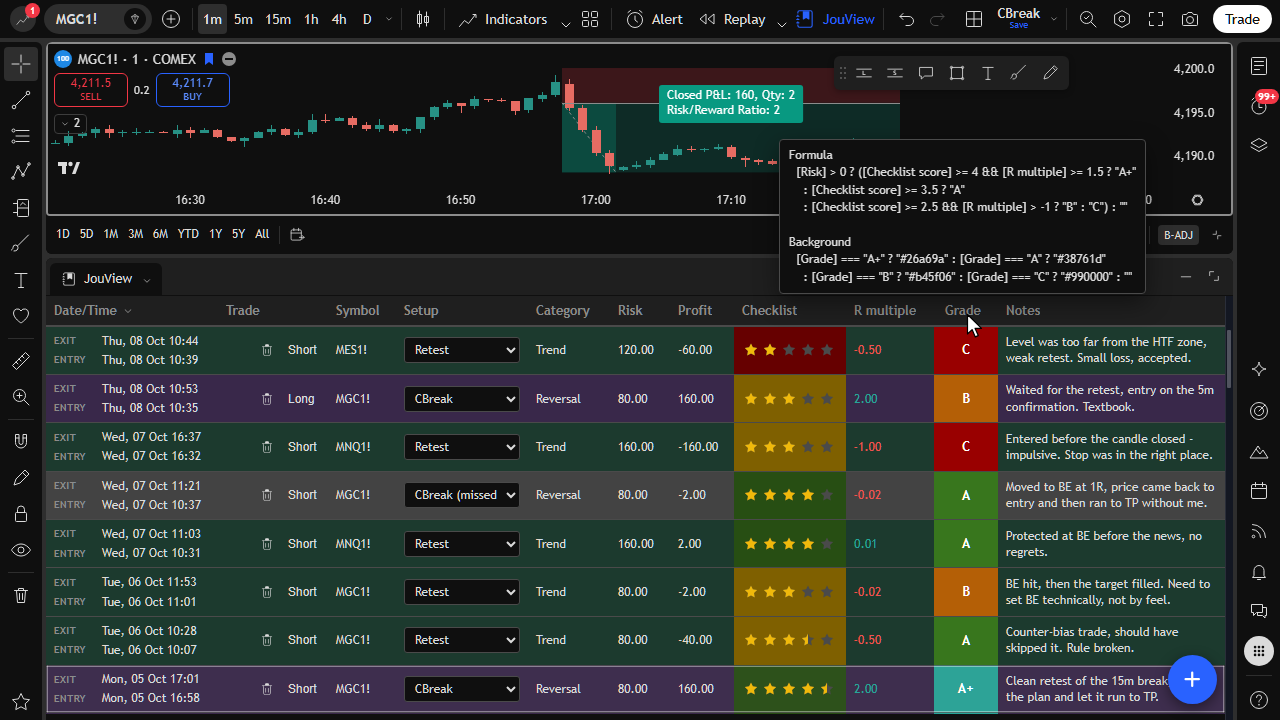Toggle lock all drawings padlock
The height and width of the screenshot is (720, 1280).
21,514
